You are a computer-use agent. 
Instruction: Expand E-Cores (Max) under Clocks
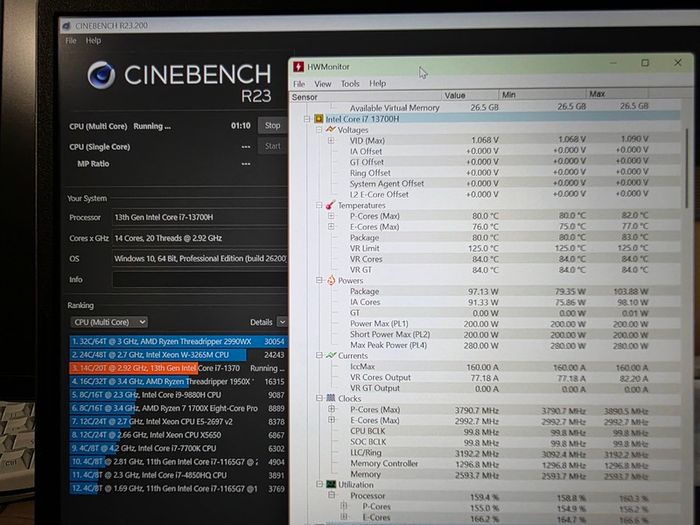(331, 420)
